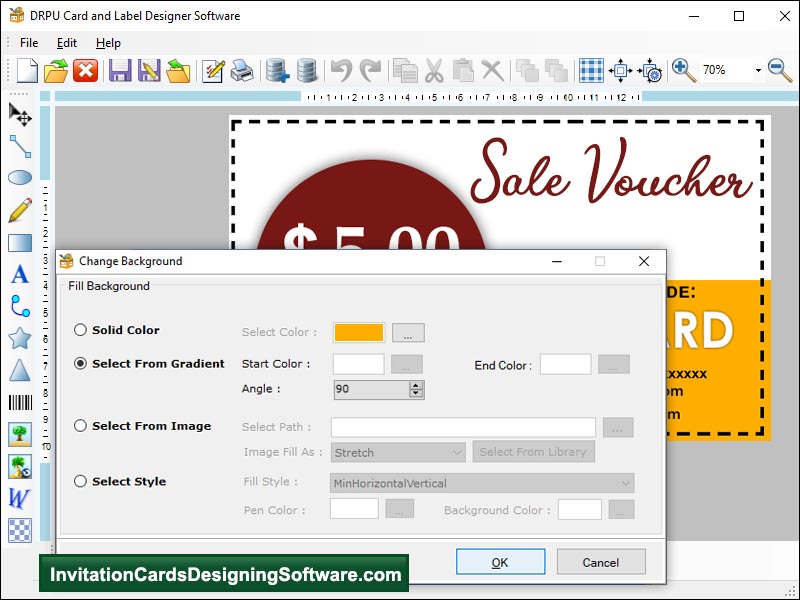Click the orange solid color swatch
The image size is (800, 600).
[x=359, y=332]
